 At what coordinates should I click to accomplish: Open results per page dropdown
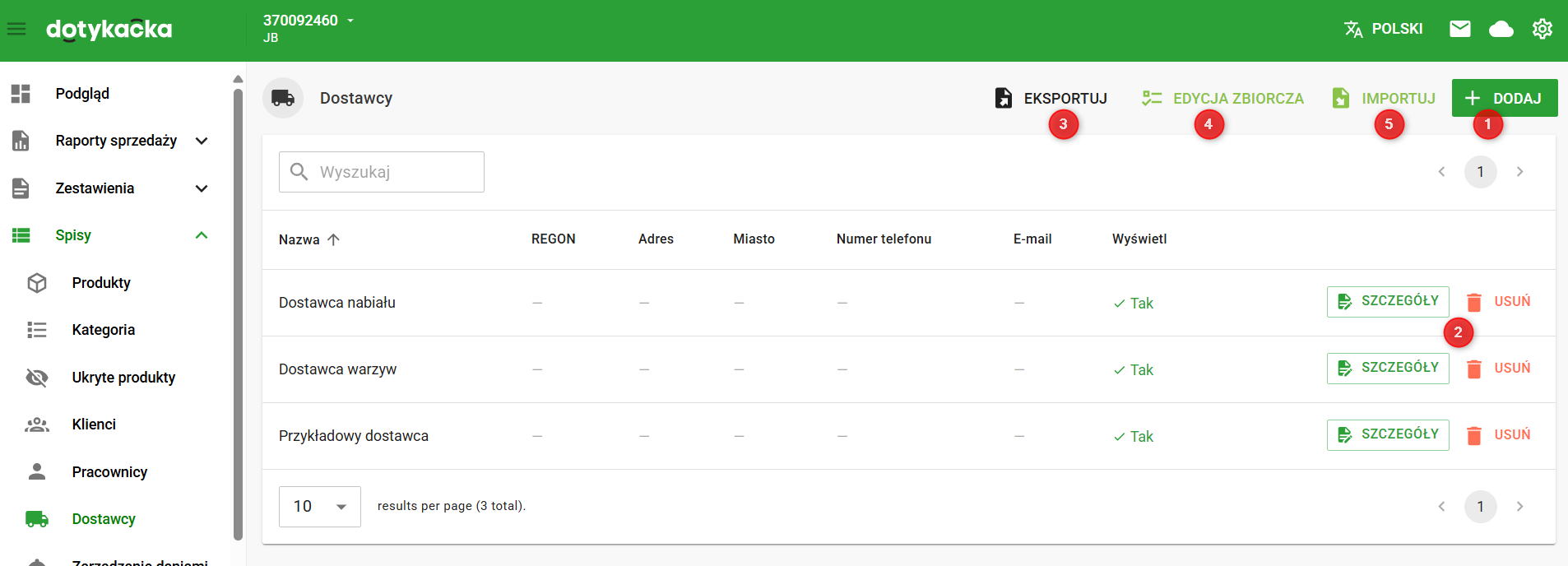point(320,507)
